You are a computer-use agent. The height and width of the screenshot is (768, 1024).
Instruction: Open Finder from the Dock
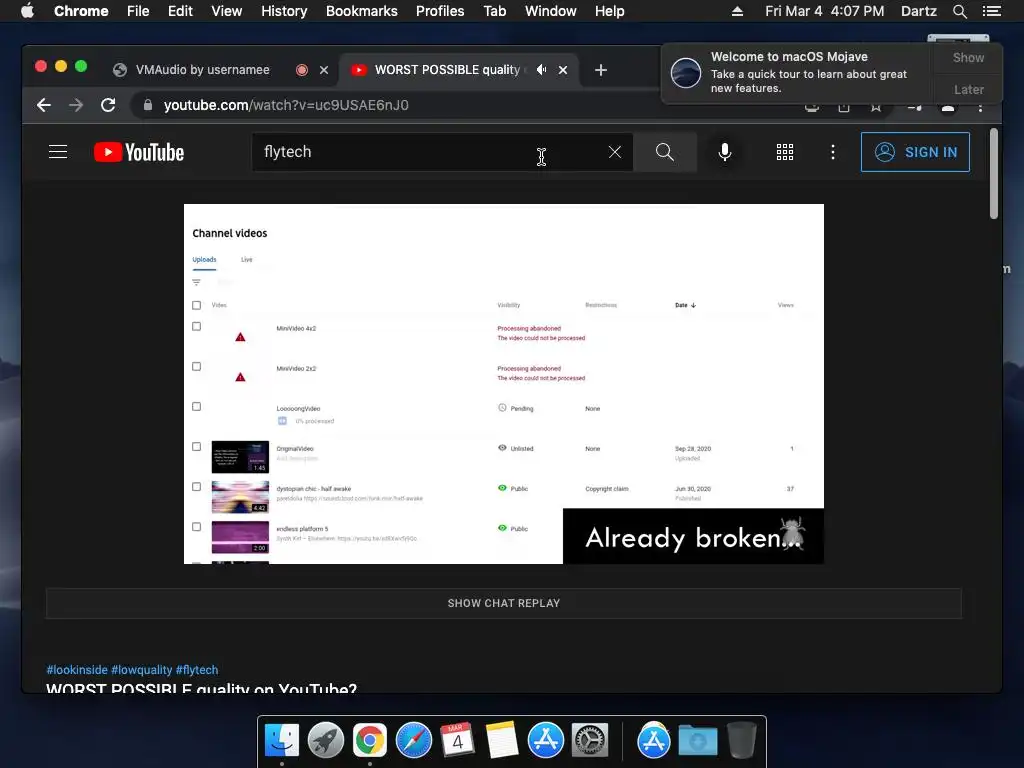pos(282,741)
